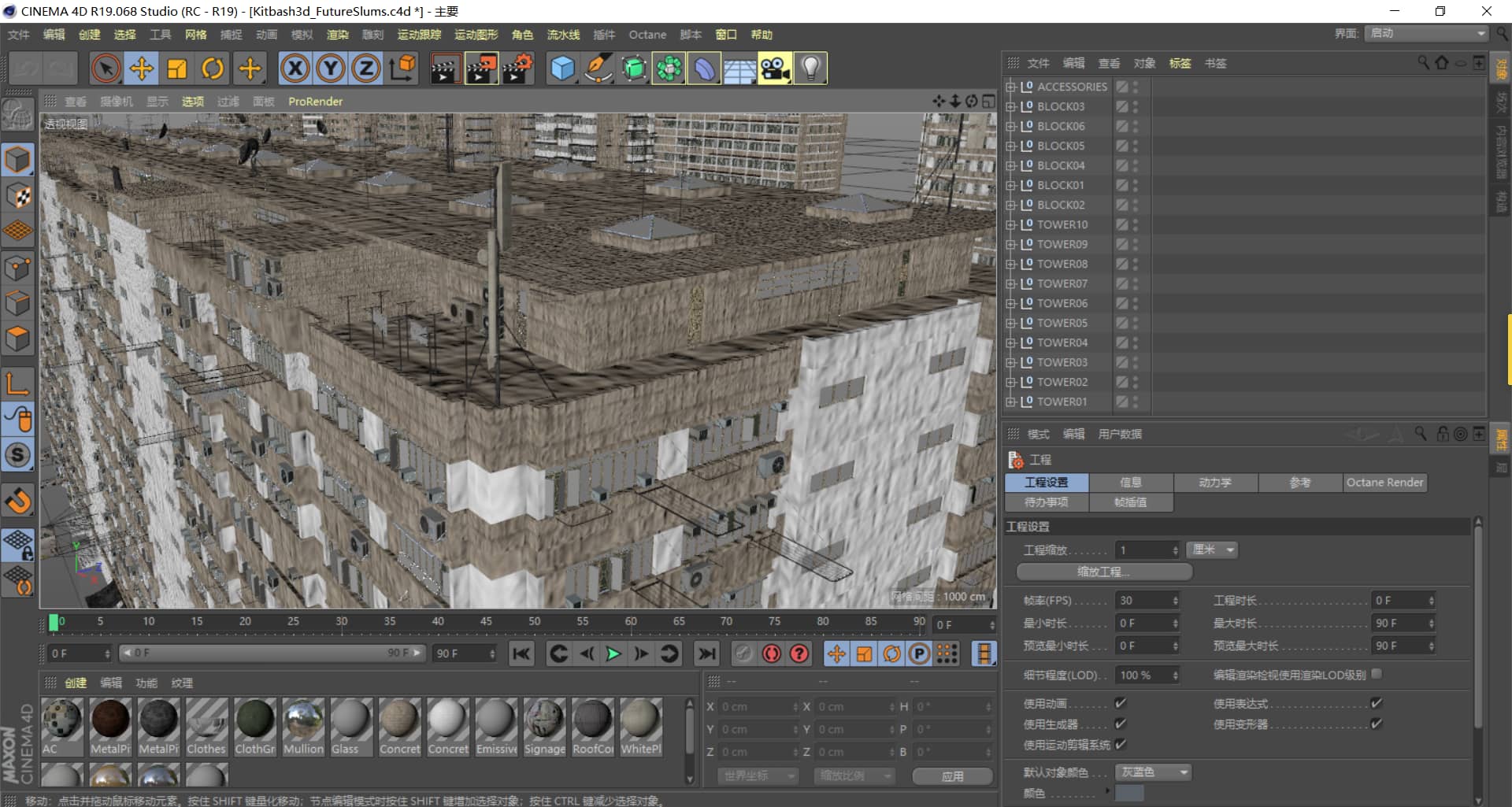Image resolution: width=1512 pixels, height=807 pixels.
Task: Click the coordinate system icon
Action: 402,68
